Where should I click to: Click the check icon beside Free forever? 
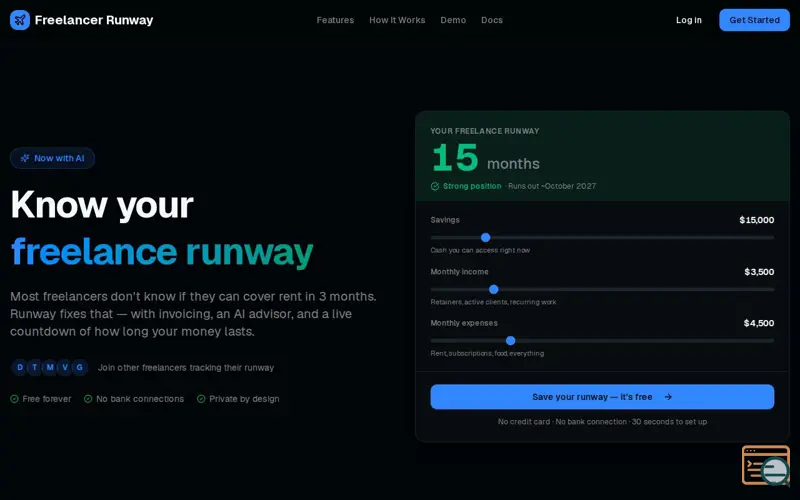point(14,399)
